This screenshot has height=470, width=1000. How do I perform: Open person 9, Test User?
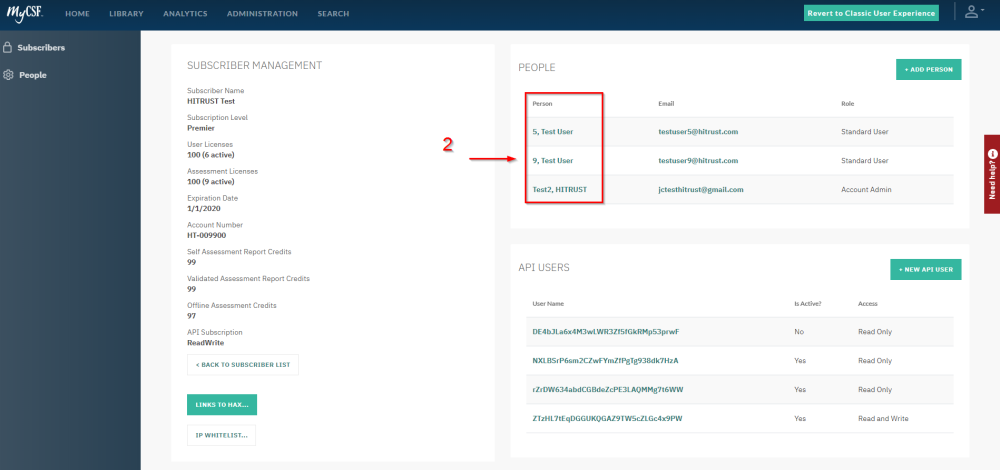tap(553, 161)
